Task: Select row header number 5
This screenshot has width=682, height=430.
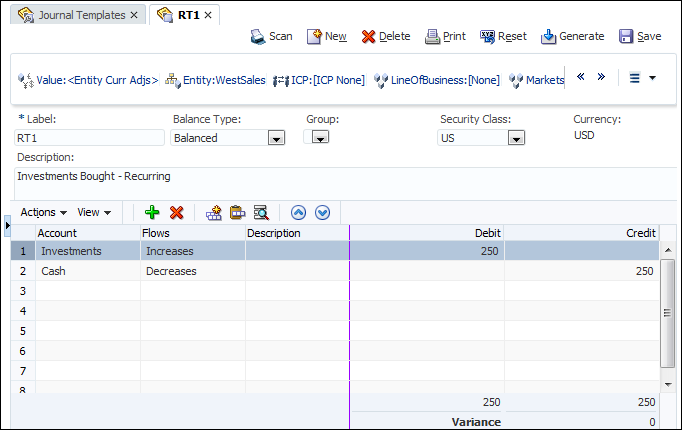Action: 23,331
